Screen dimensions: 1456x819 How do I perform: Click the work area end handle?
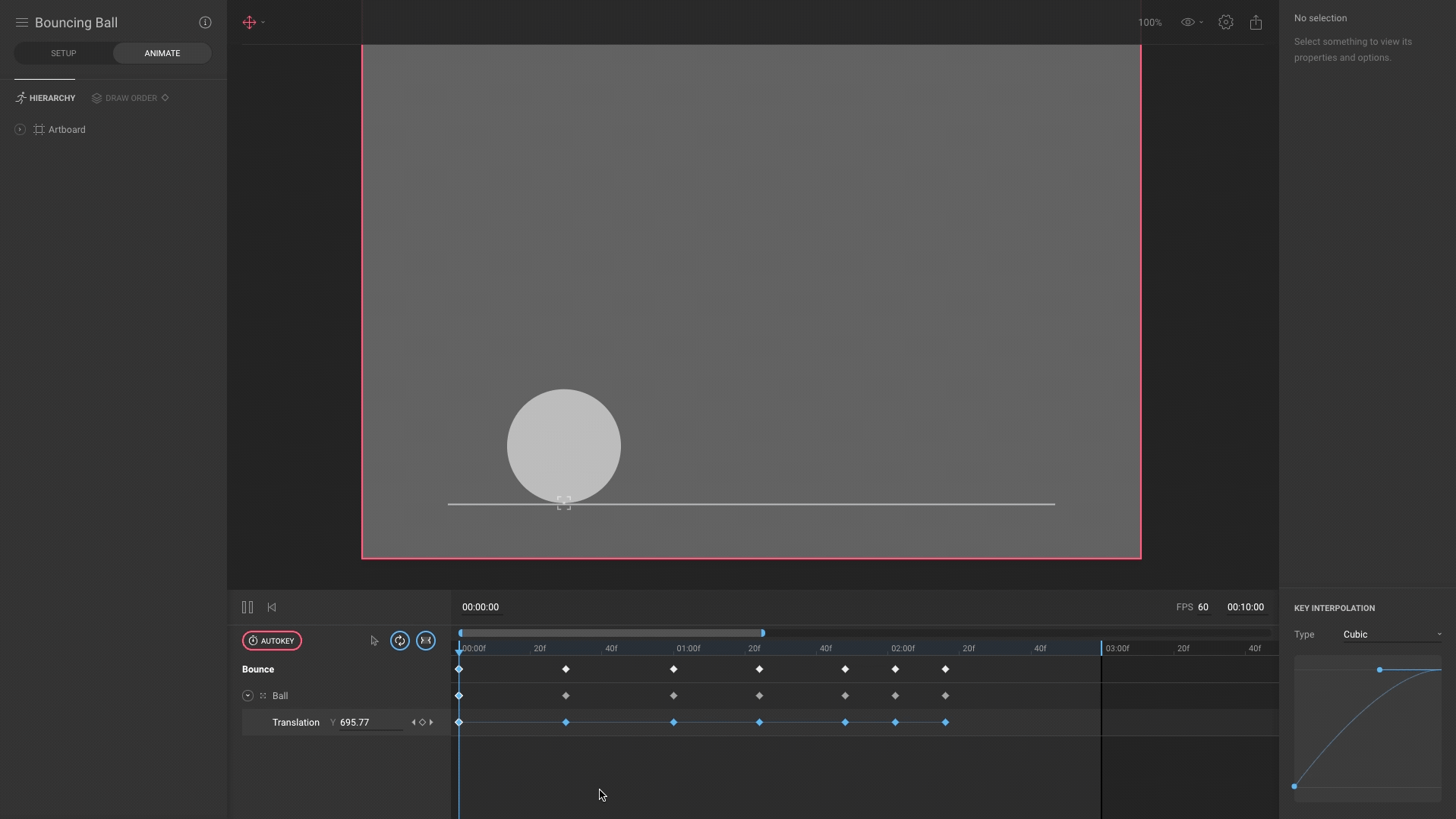coord(763,633)
